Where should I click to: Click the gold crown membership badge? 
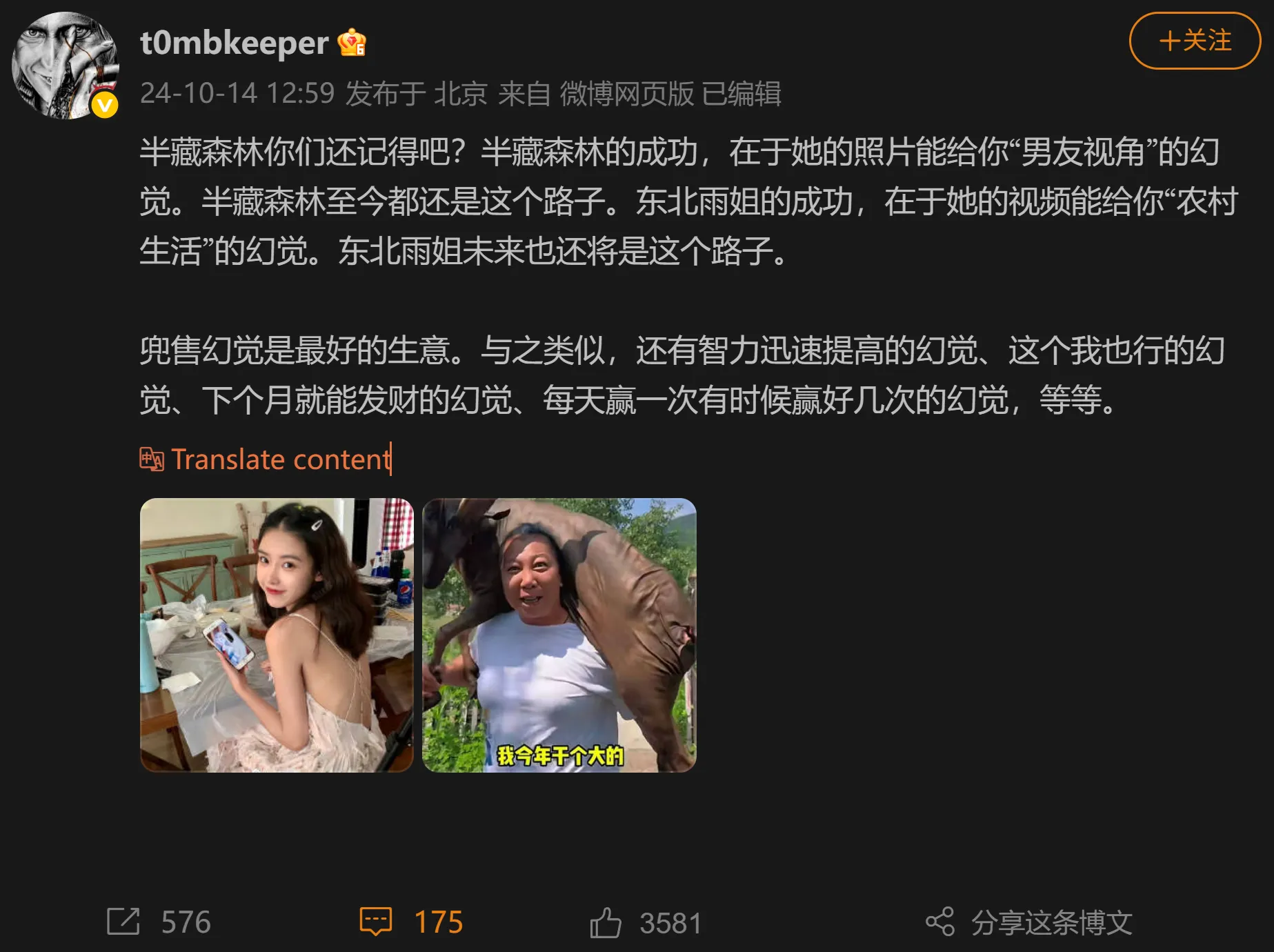352,43
